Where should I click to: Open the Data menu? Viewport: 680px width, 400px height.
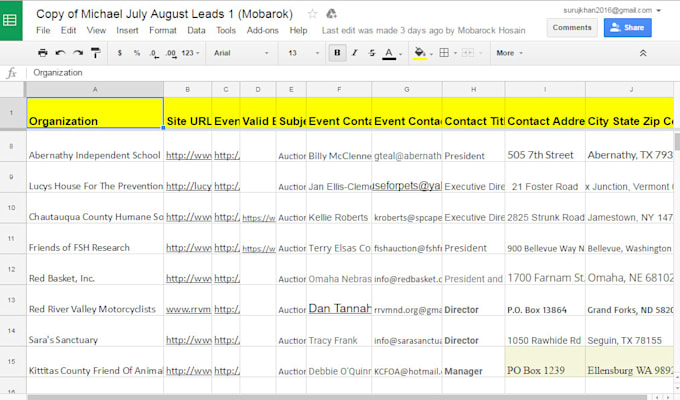(196, 30)
